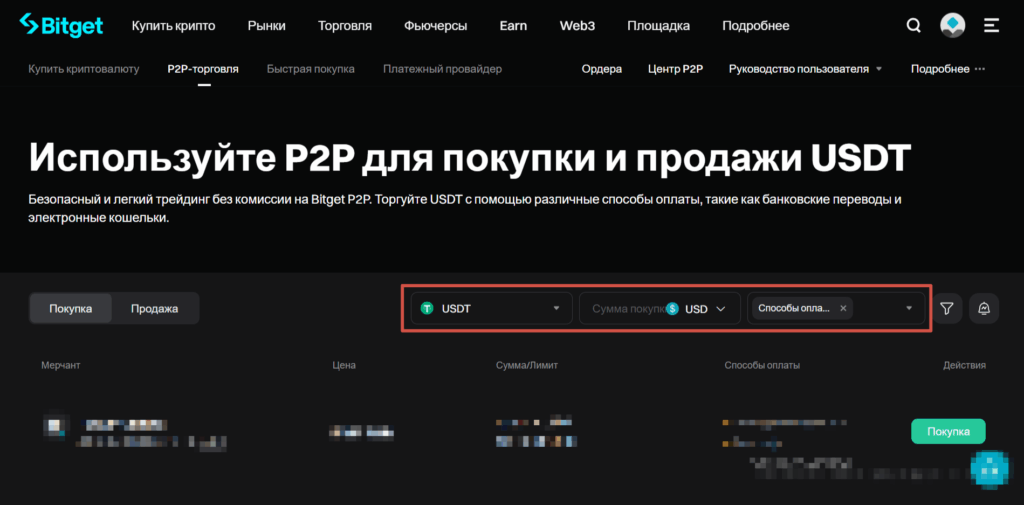The width and height of the screenshot is (1024, 505).
Task: Open the Рынки menu
Action: (266, 26)
